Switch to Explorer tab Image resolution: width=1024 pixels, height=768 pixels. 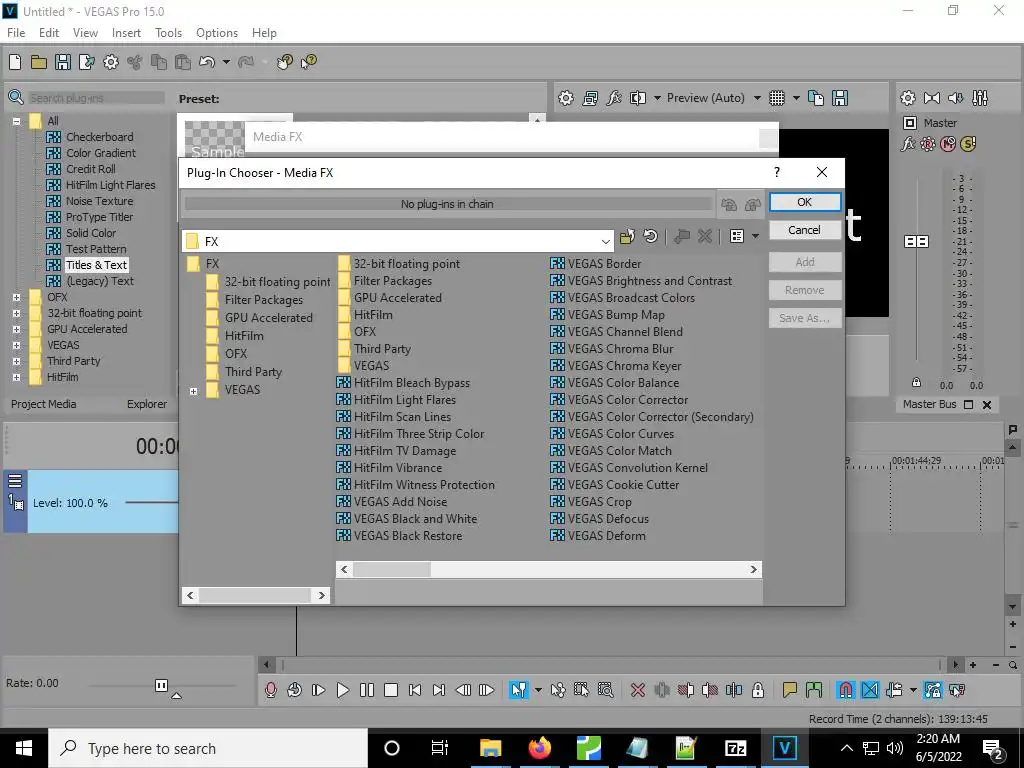(147, 404)
